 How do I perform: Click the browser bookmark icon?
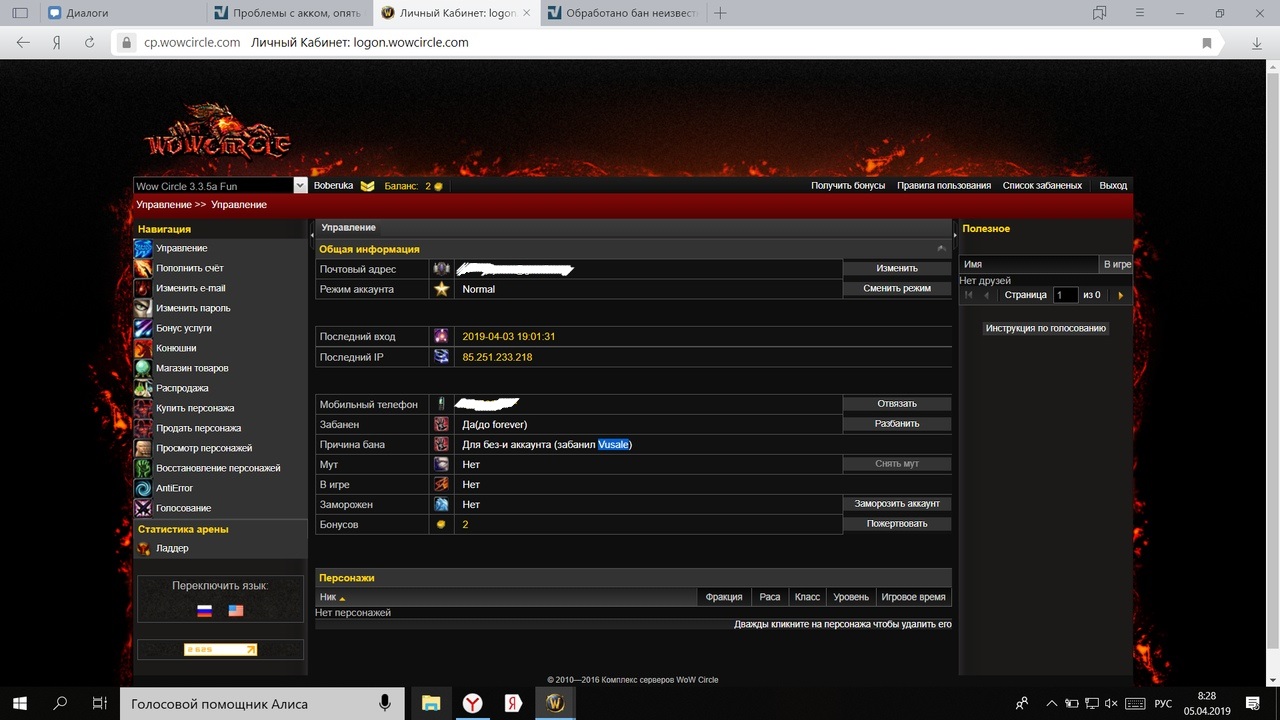[x=1207, y=43]
